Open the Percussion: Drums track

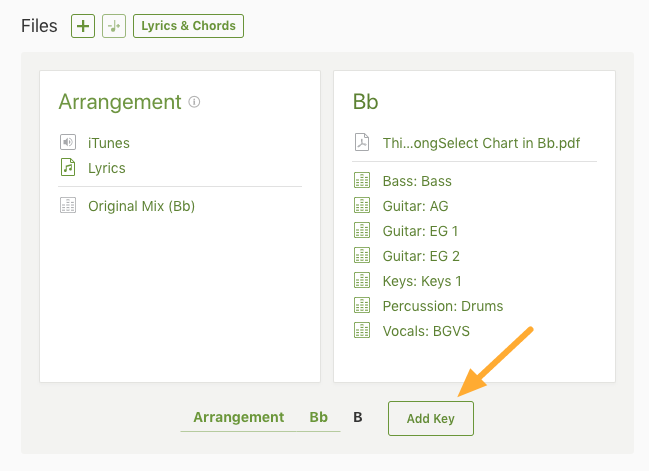[x=443, y=306]
